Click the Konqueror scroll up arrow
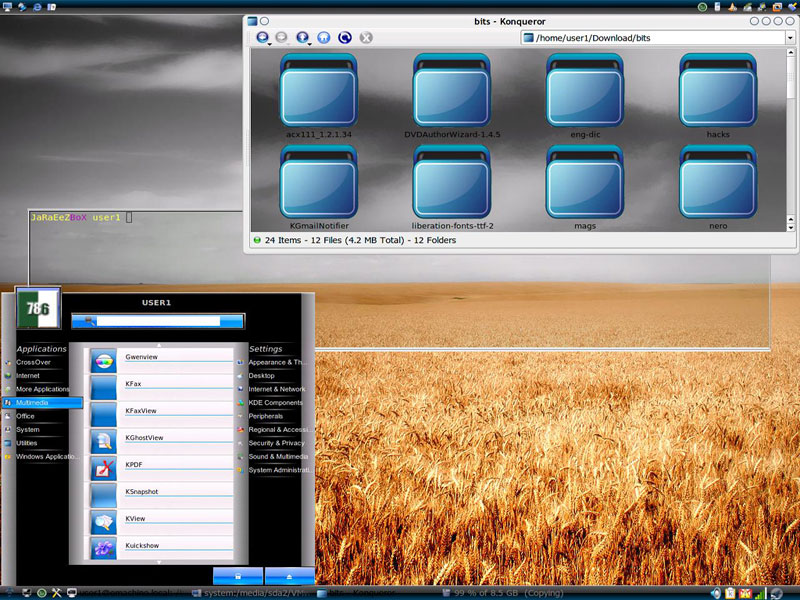Image resolution: width=800 pixels, height=600 pixels. [791, 53]
